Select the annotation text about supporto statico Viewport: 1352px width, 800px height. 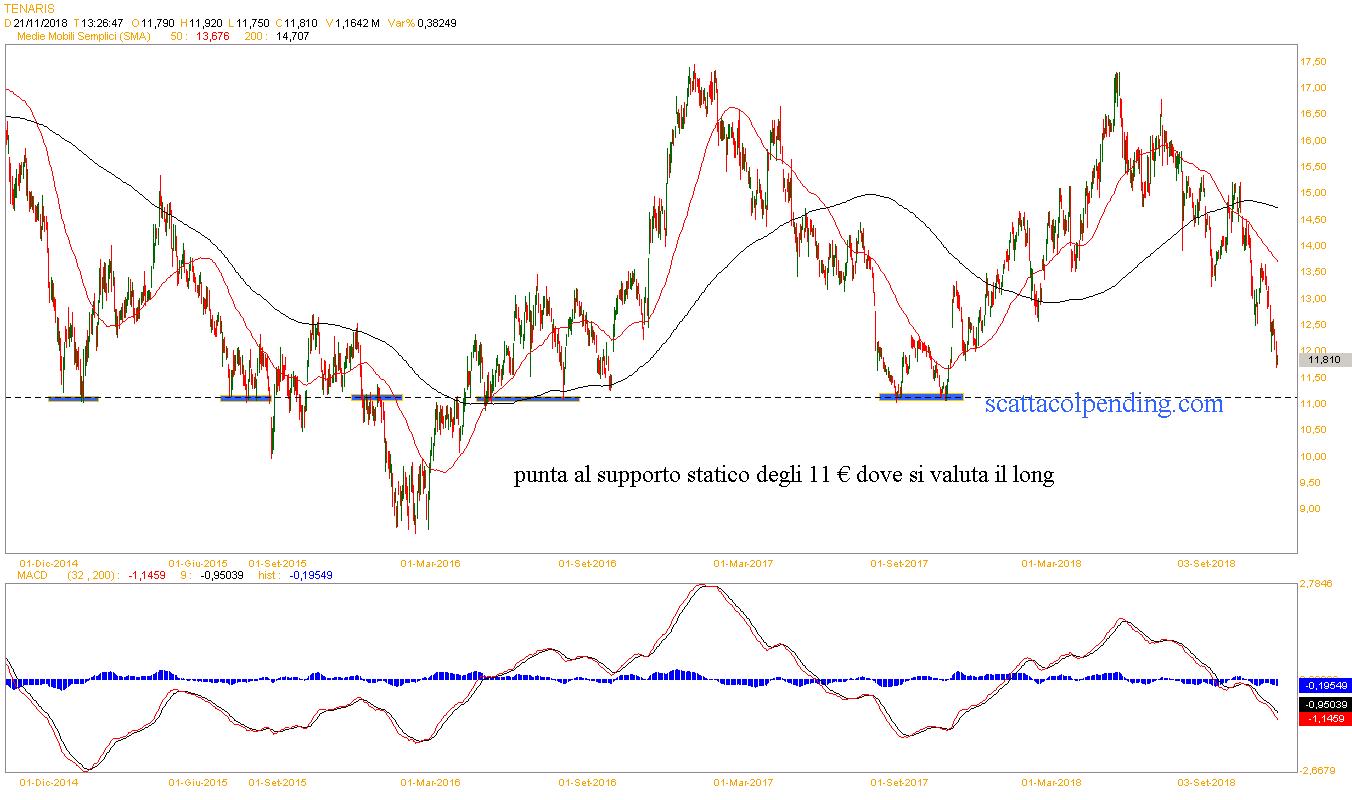pos(783,476)
